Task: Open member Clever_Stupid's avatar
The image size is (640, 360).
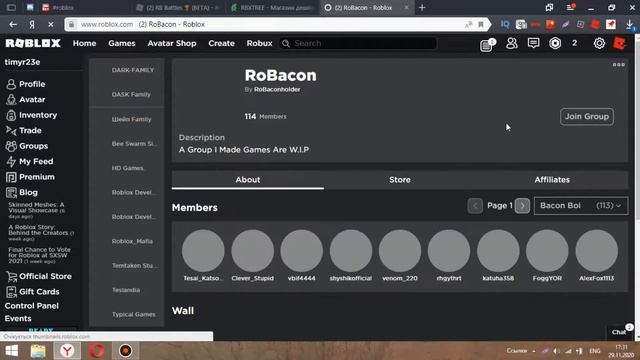Action: (252, 251)
